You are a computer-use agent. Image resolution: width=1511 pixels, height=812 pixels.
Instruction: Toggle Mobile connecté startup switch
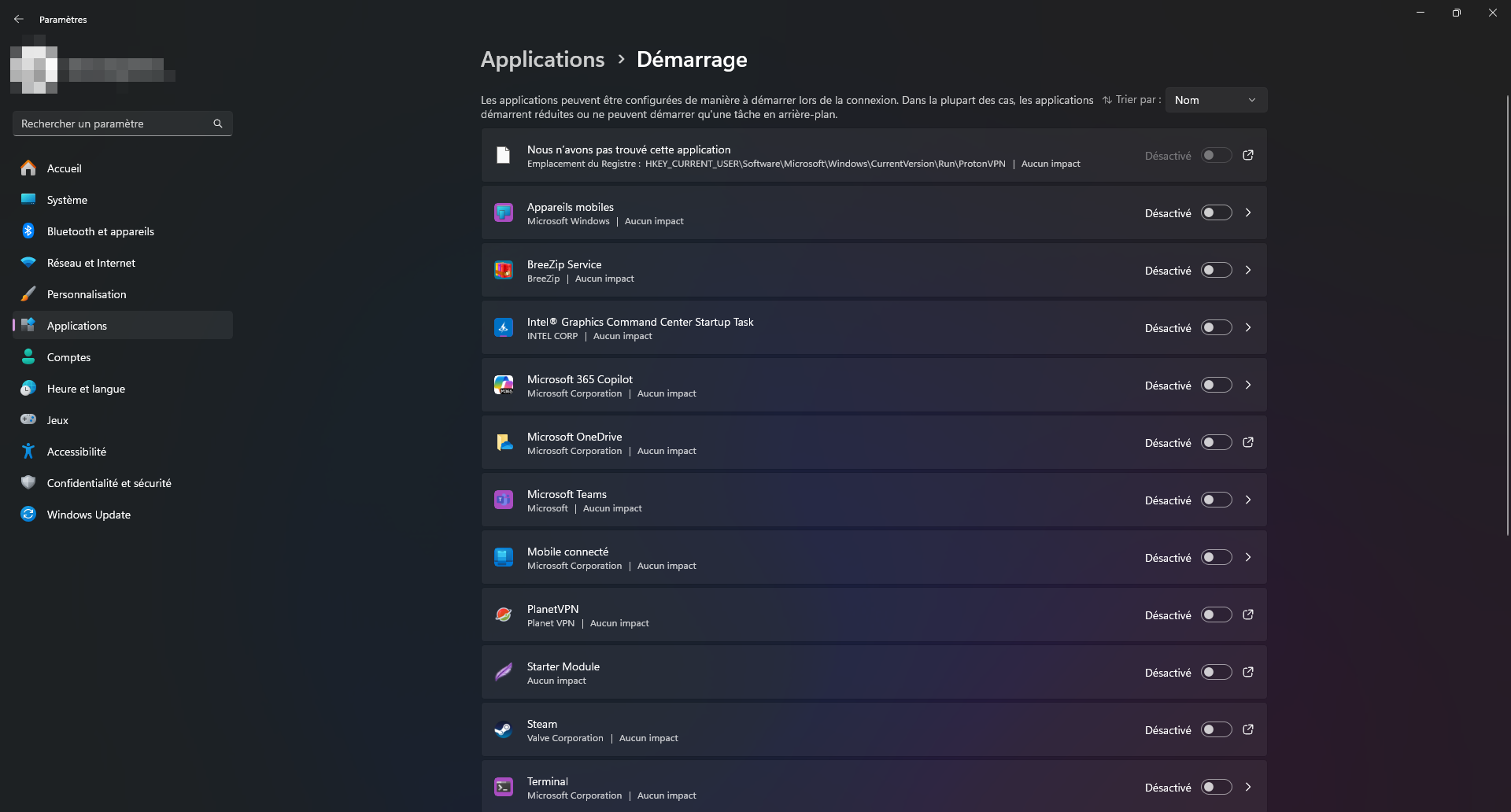tap(1216, 557)
